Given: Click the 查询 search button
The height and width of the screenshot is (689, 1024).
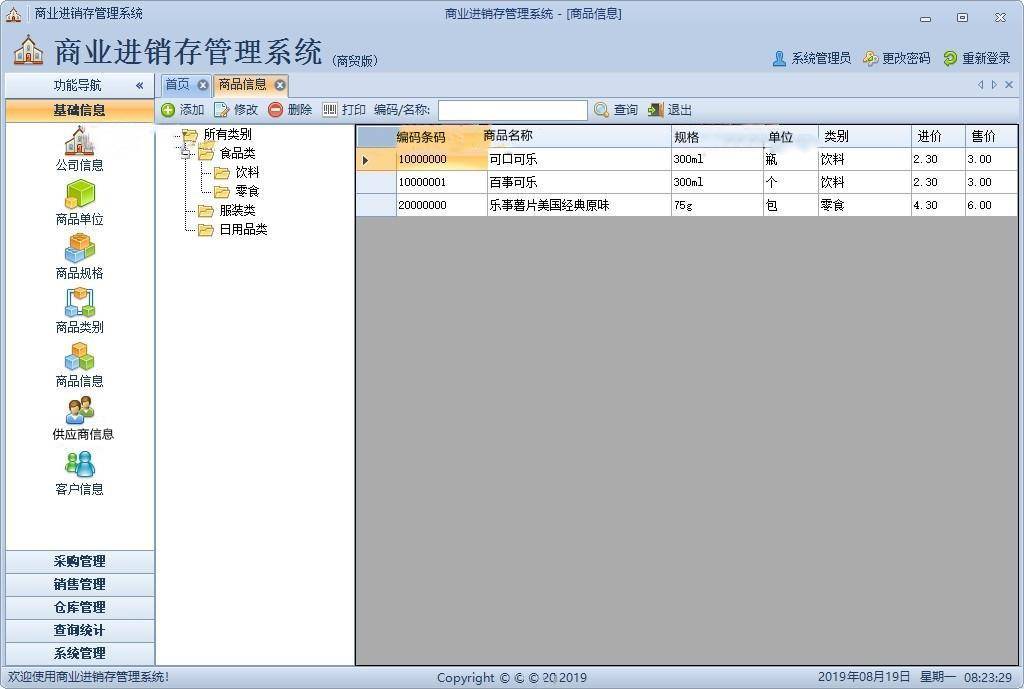Looking at the screenshot, I should [616, 110].
